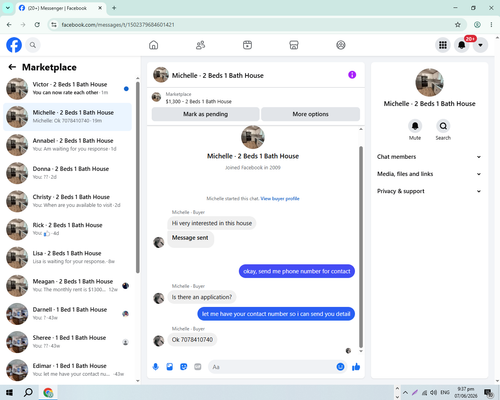Search in conversation icon
This screenshot has width=500, height=400.
(x=443, y=126)
